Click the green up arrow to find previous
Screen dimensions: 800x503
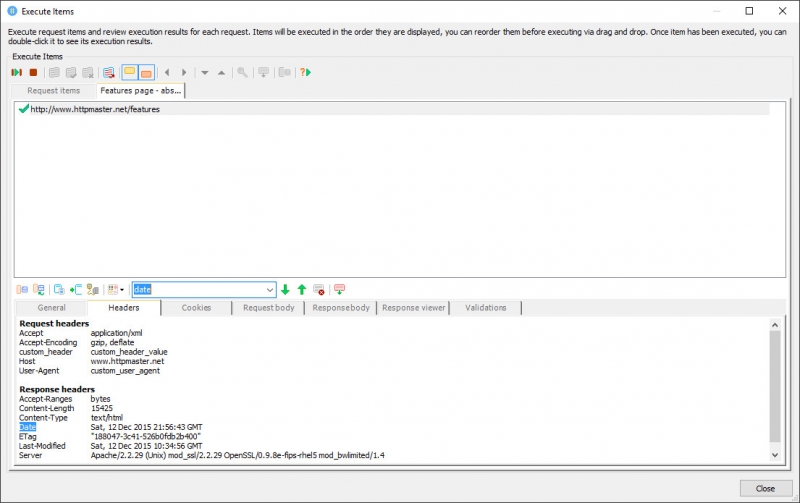pyautogui.click(x=302, y=290)
